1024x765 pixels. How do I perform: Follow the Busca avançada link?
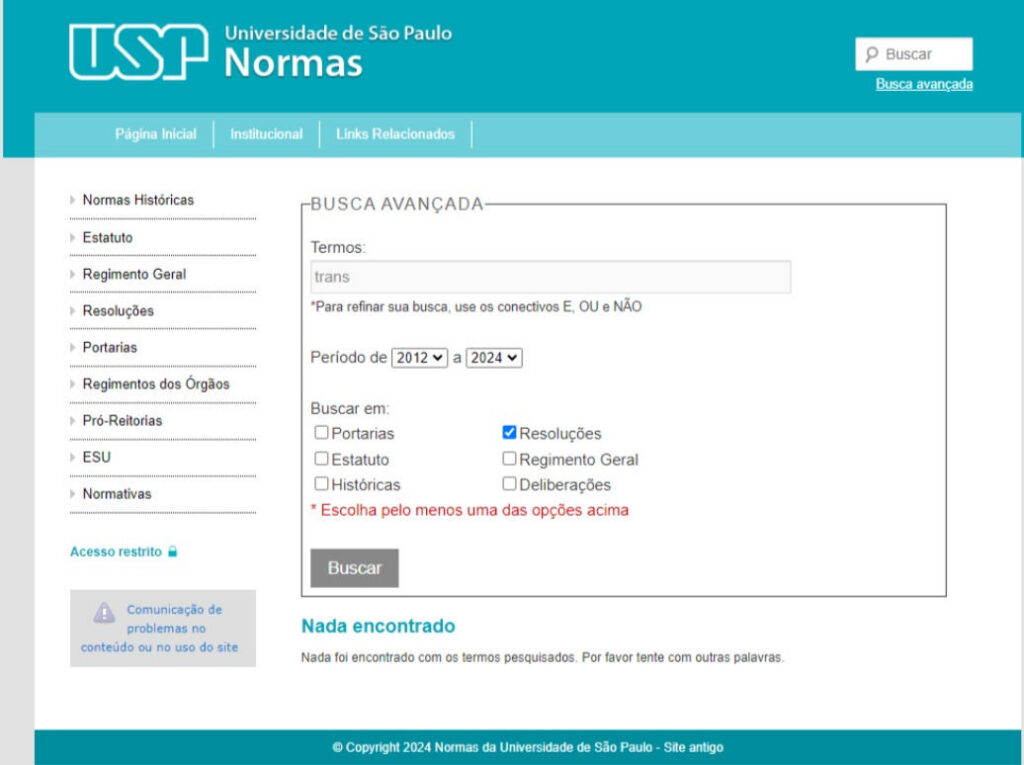tap(924, 85)
